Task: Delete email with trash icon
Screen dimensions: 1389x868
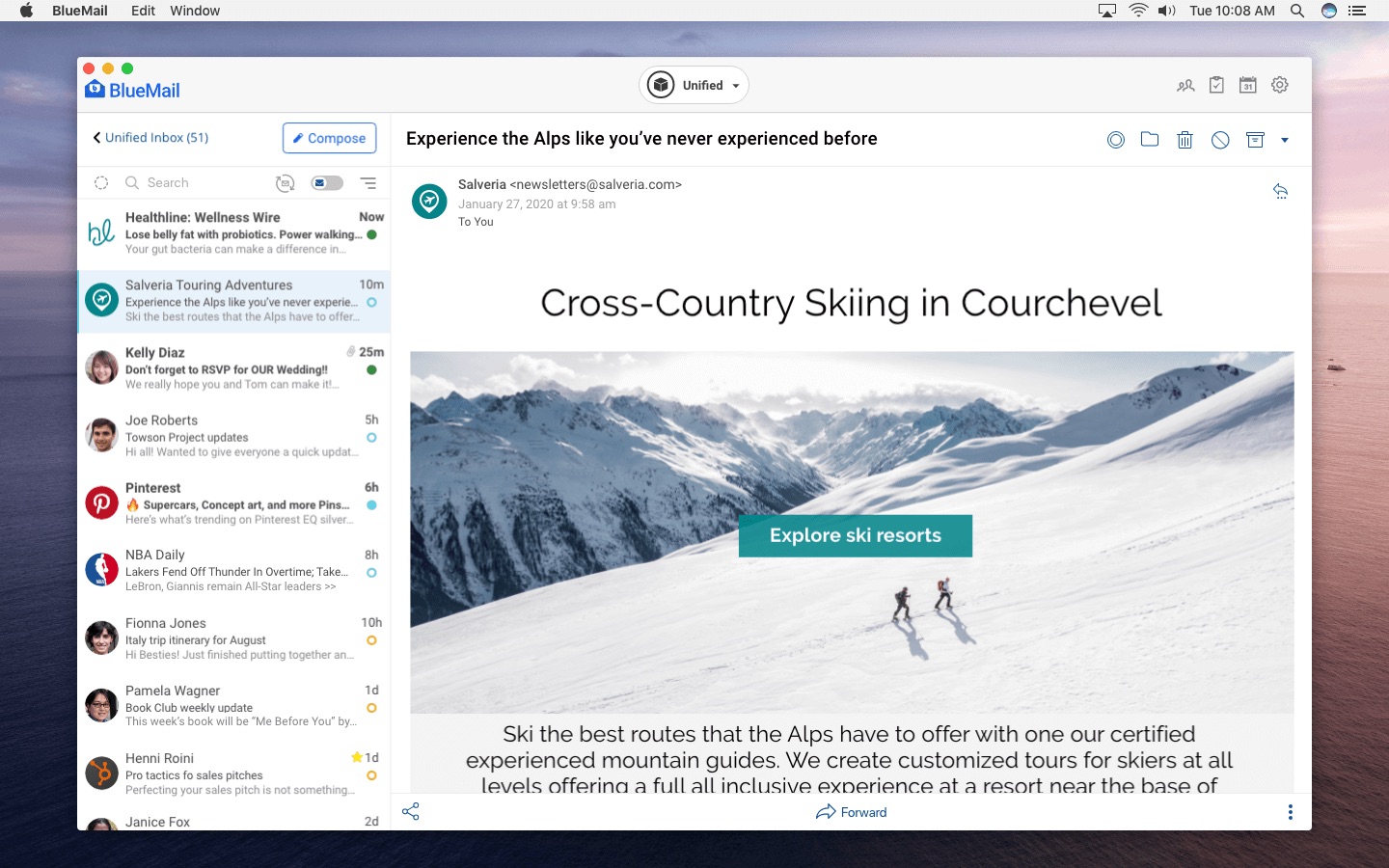Action: pos(1185,140)
